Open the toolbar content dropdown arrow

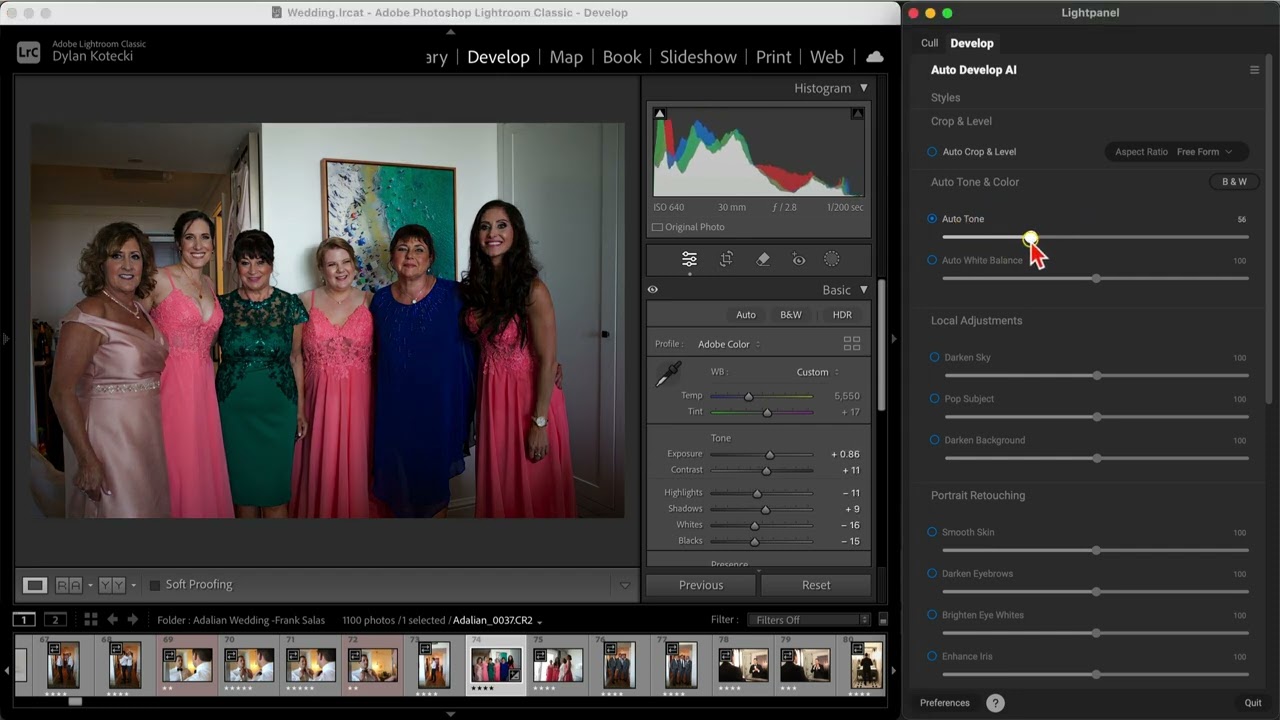click(x=625, y=585)
